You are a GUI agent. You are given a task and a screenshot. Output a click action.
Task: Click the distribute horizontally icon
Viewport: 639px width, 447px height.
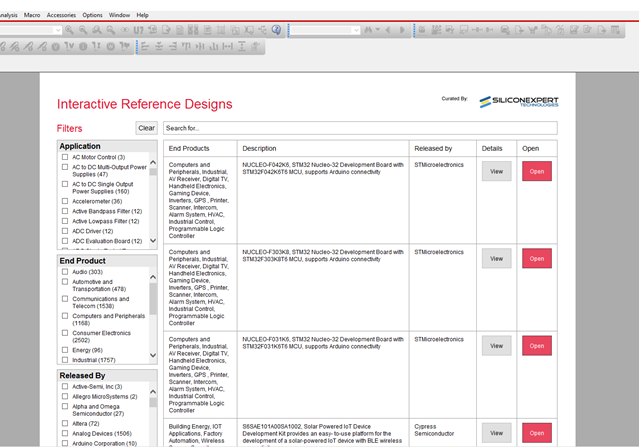click(x=227, y=46)
